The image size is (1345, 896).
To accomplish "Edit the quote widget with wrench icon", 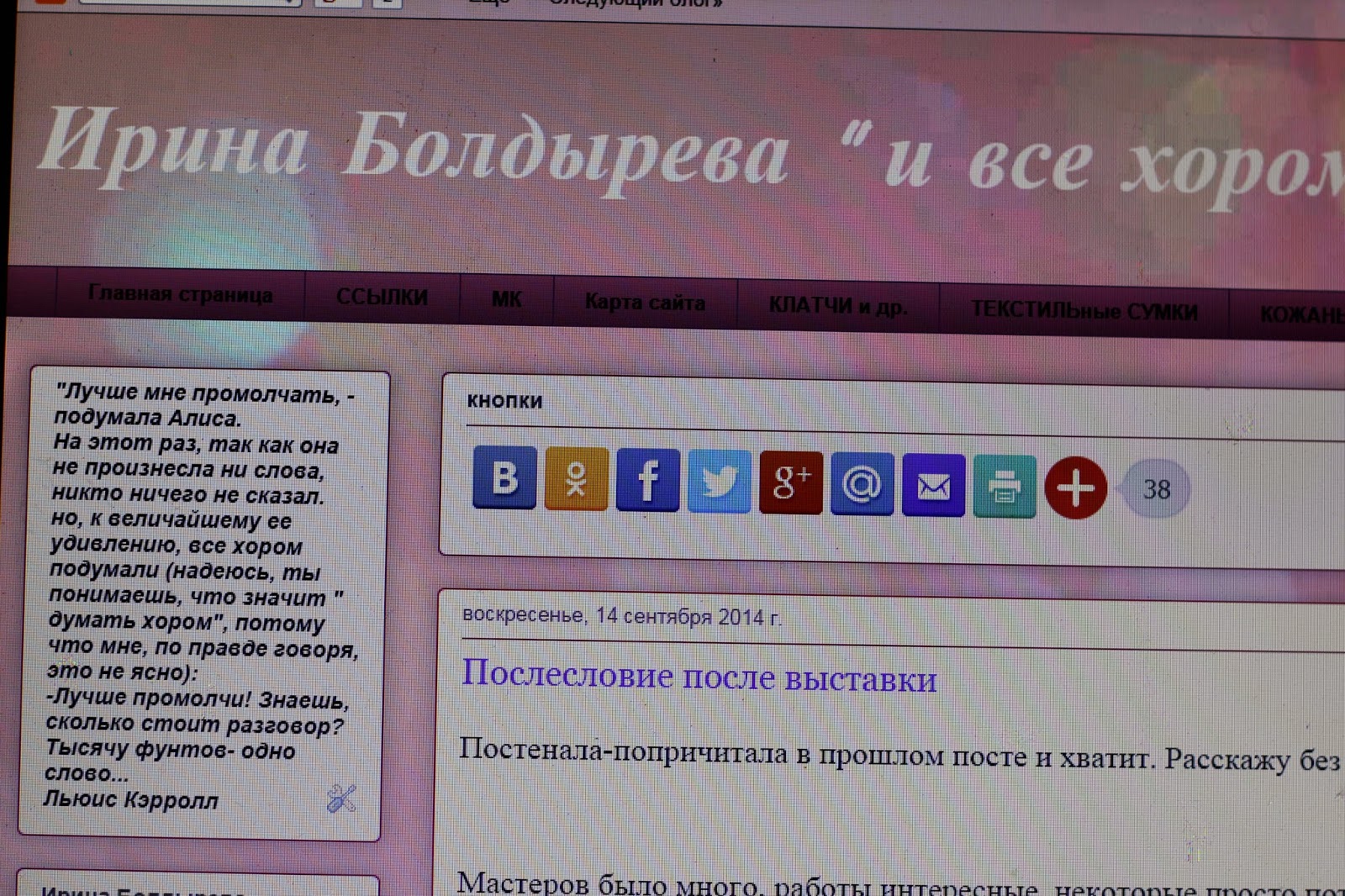I will pos(341,798).
